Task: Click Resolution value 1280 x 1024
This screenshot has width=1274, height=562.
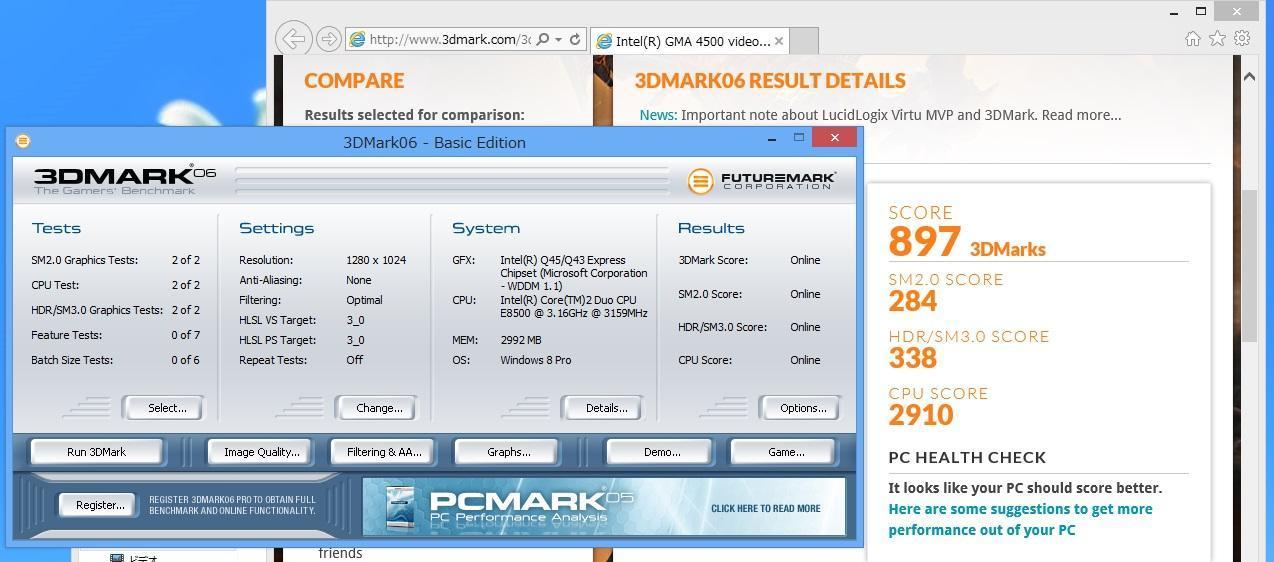Action: tap(376, 260)
